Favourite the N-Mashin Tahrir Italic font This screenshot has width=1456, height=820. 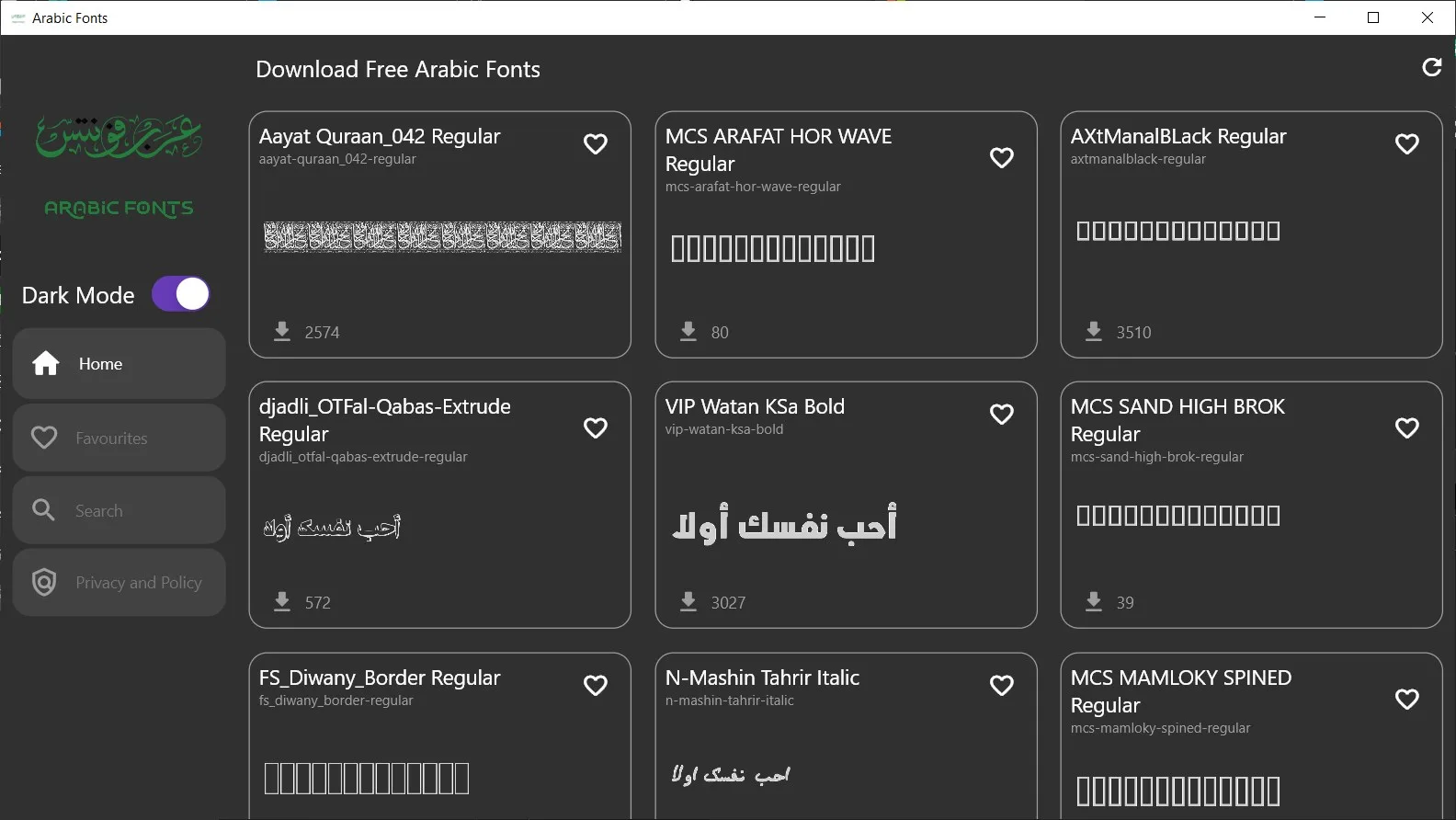1002,685
